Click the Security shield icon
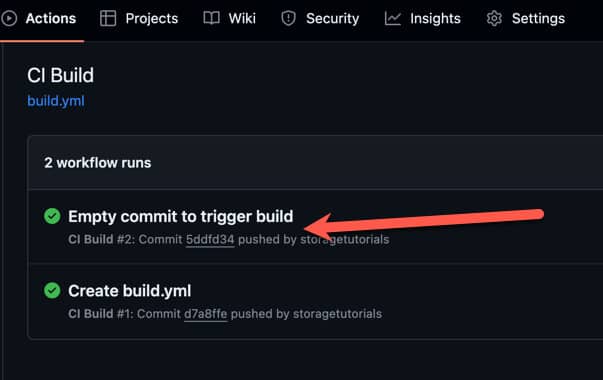This screenshot has height=380, width=603. pyautogui.click(x=288, y=18)
